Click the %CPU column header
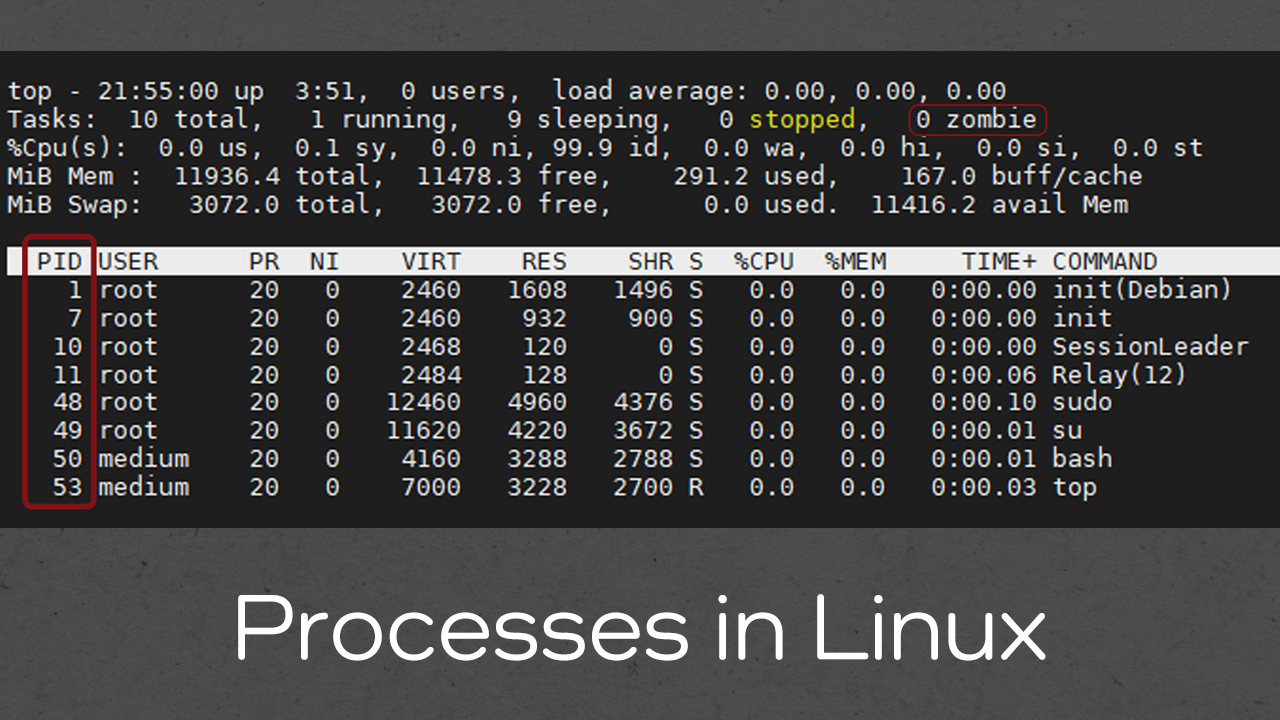 [x=763, y=262]
